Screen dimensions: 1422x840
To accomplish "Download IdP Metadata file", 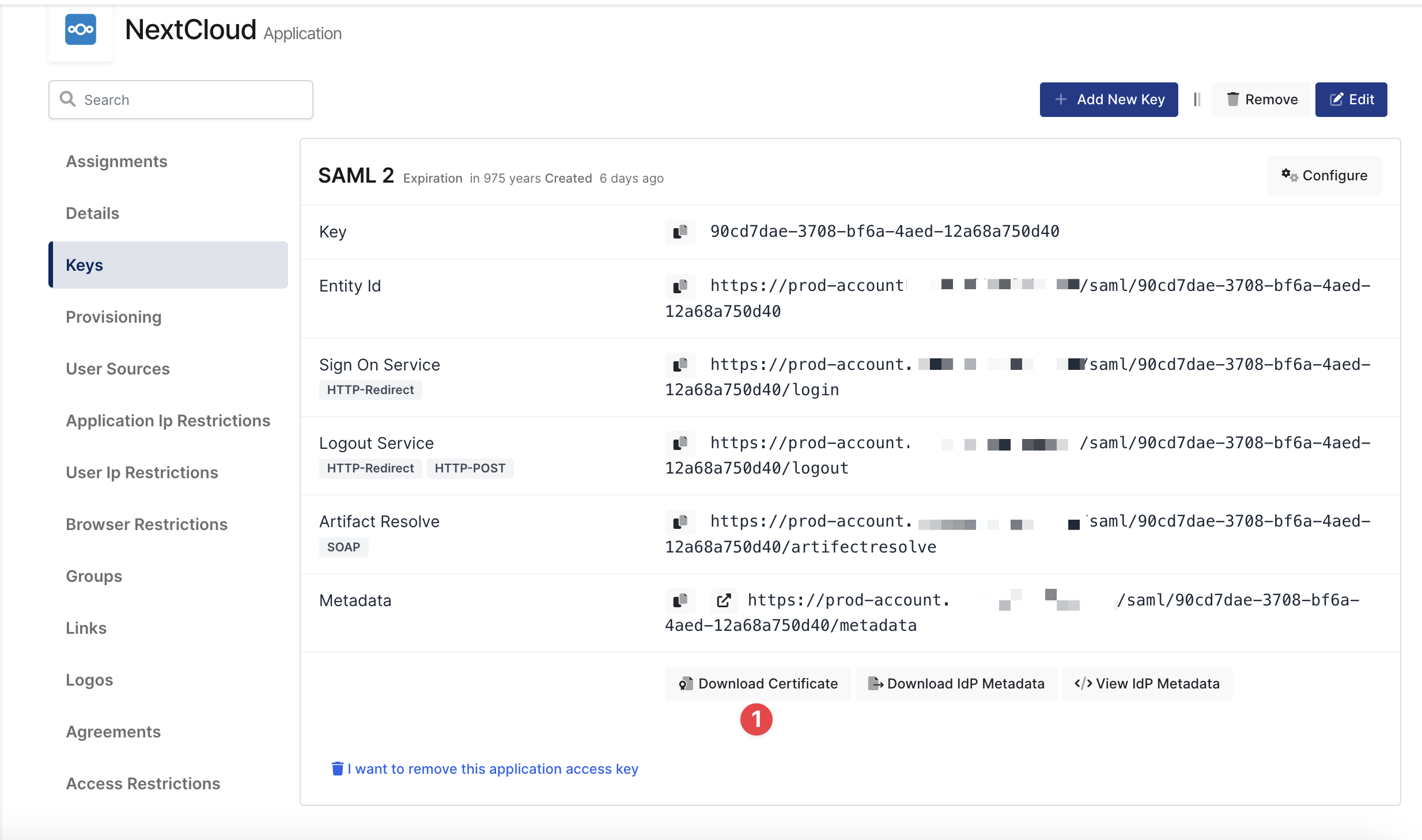I will point(956,684).
